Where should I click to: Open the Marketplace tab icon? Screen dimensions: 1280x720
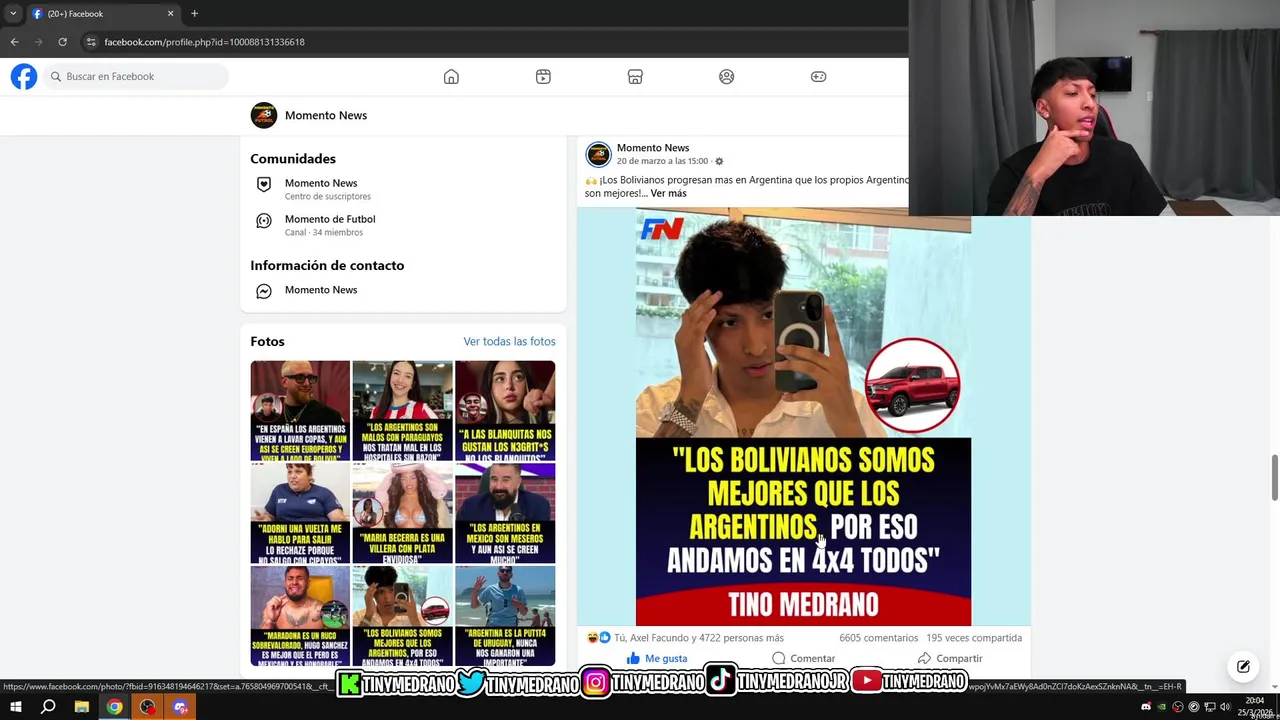pos(635,77)
